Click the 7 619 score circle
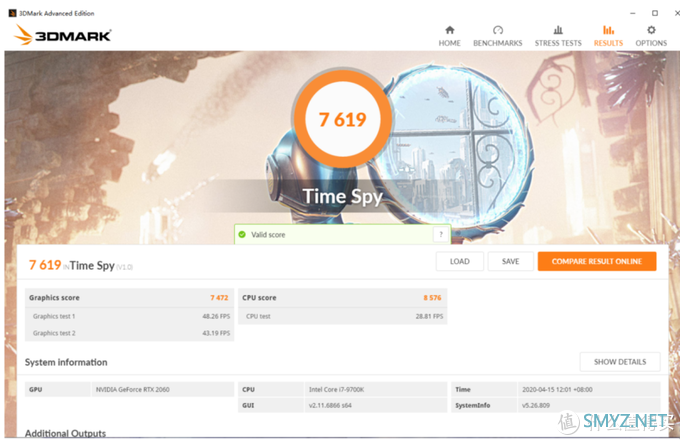This screenshot has height=440, width=680. (x=343, y=119)
